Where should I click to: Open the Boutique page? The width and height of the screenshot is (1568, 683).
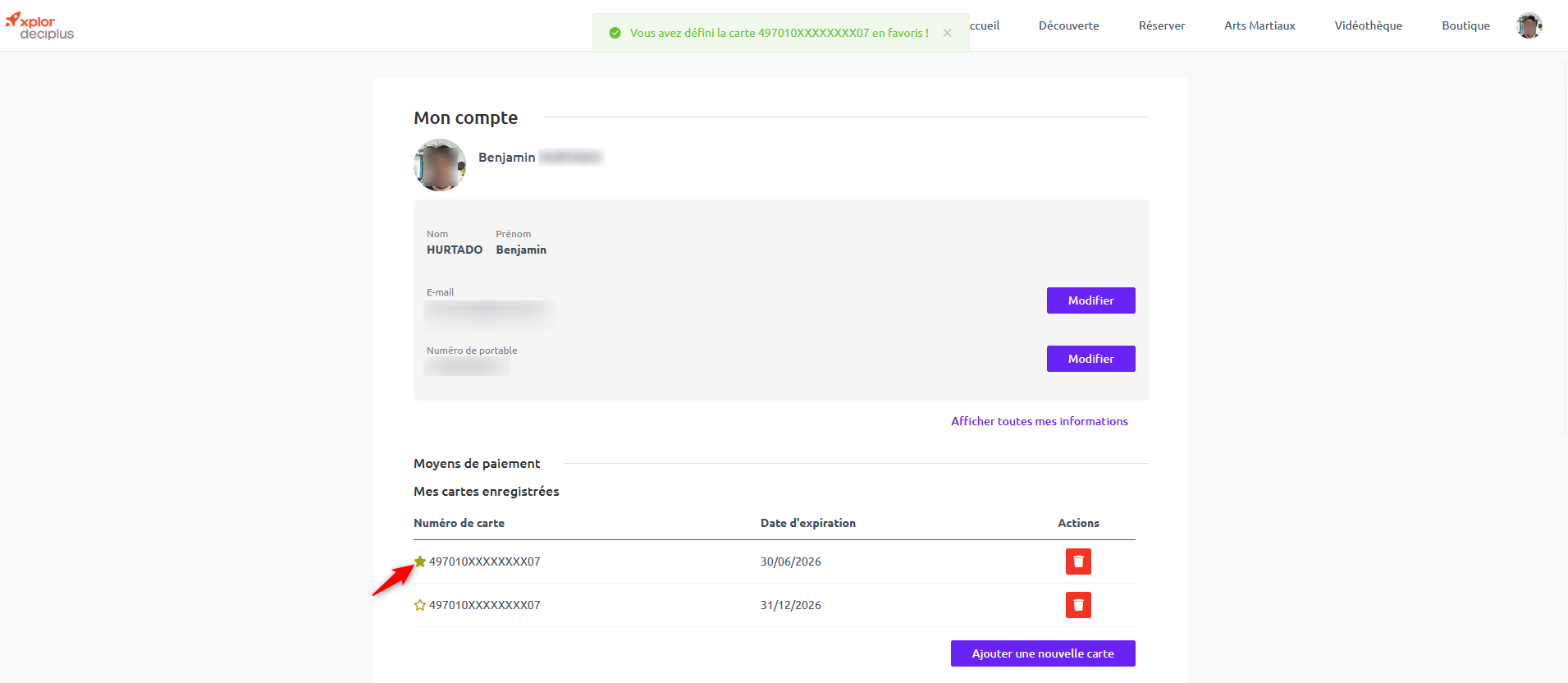[1465, 25]
